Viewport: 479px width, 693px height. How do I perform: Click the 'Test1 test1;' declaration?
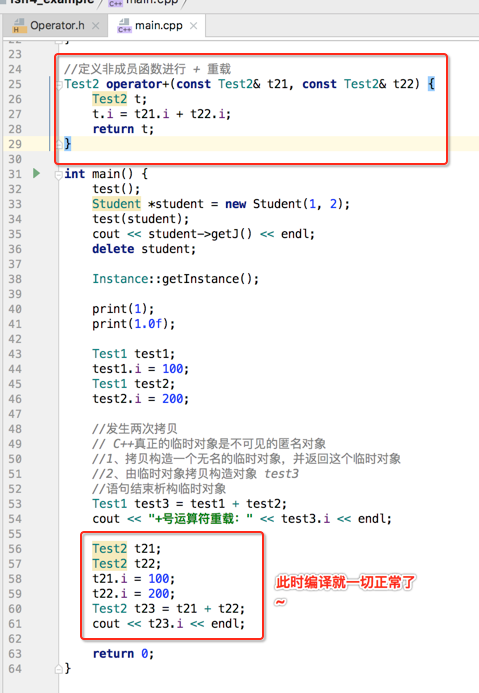point(133,354)
